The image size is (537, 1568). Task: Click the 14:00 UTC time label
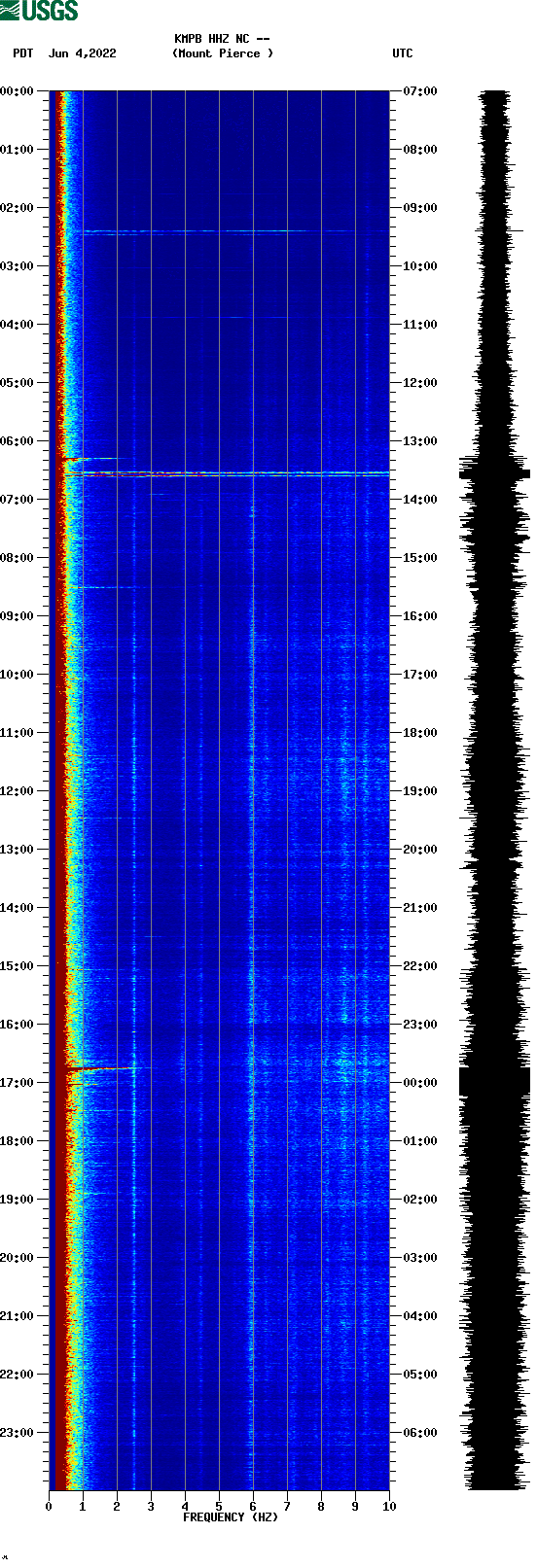420,500
